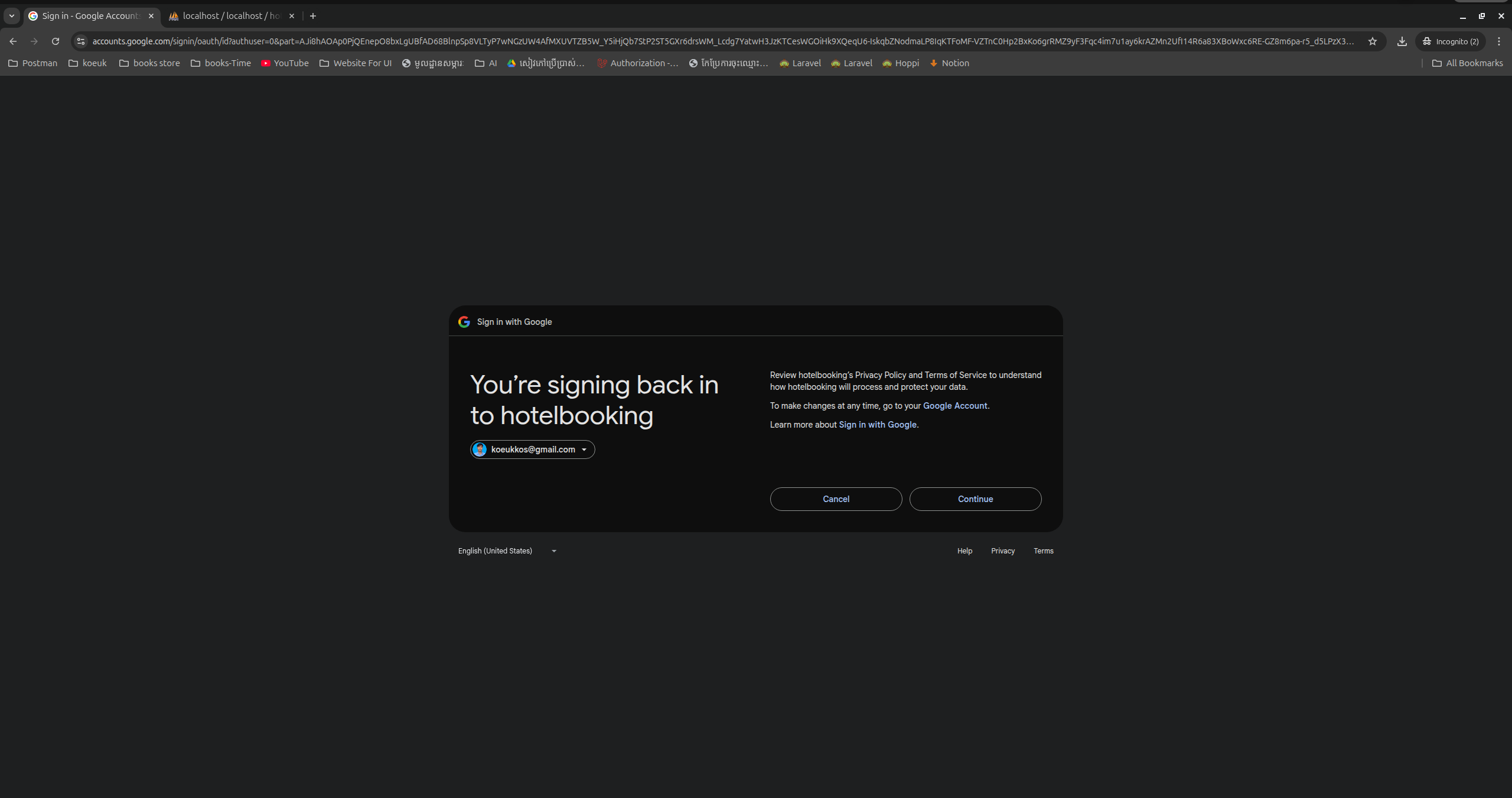The height and width of the screenshot is (798, 1512).
Task: Open the Terms footer link
Action: [1043, 551]
